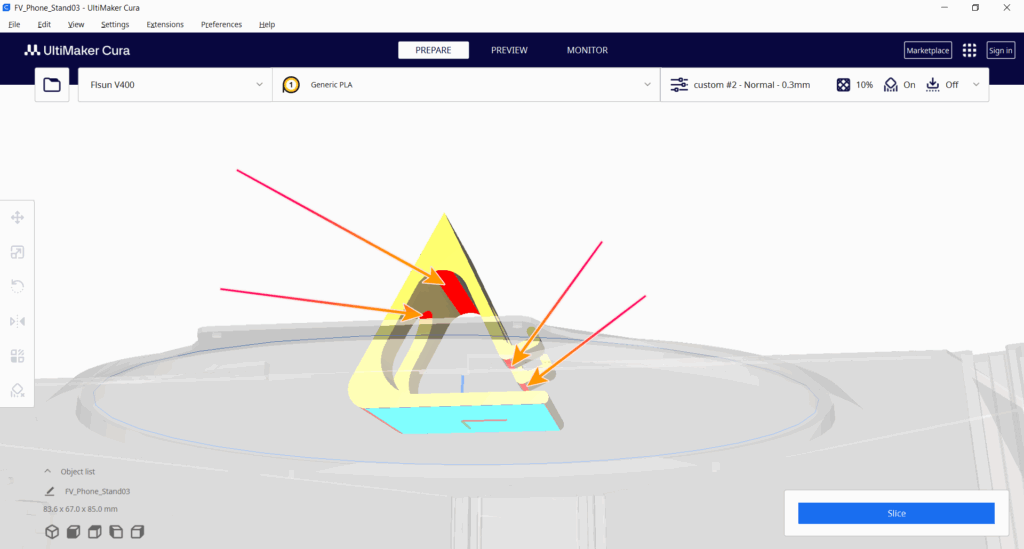Click the custom #2 - Normal - 0.3mm profile text

click(x=752, y=85)
